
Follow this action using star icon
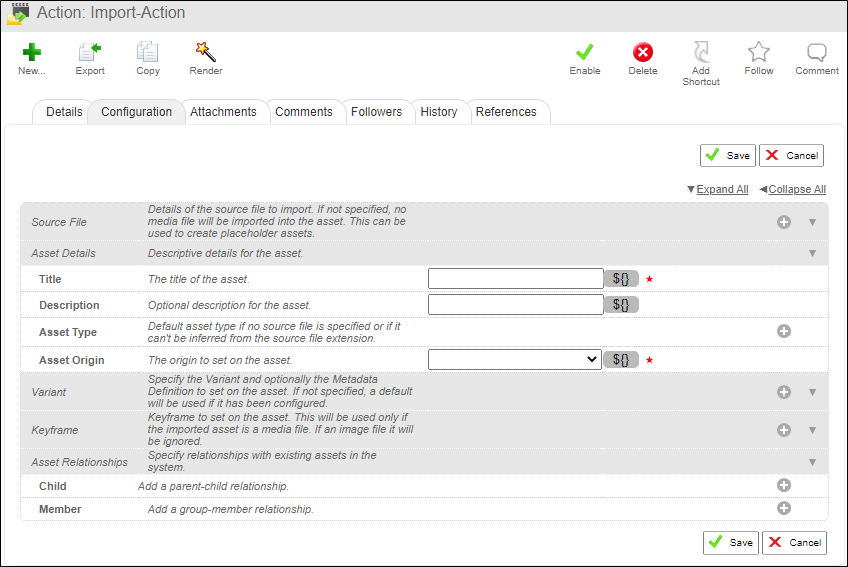(759, 54)
